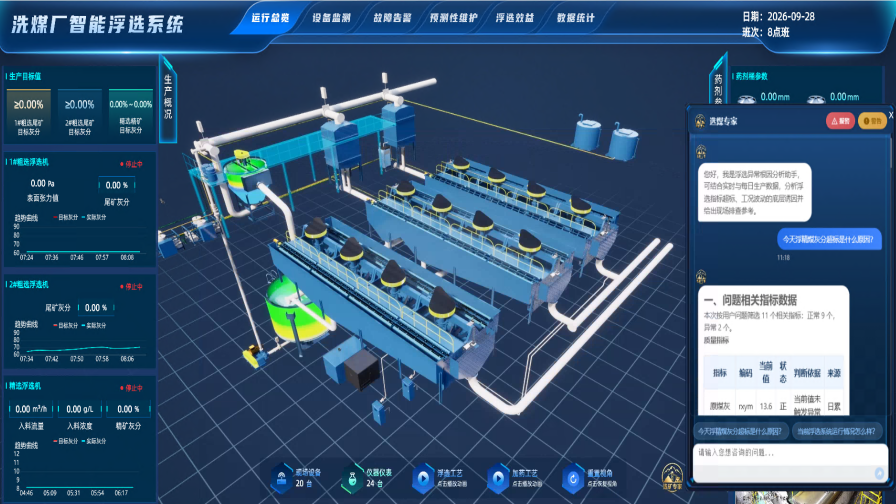Image resolution: width=896 pixels, height=504 pixels.
Task: Play the 浮选工艺 process animation
Action: 423,478
